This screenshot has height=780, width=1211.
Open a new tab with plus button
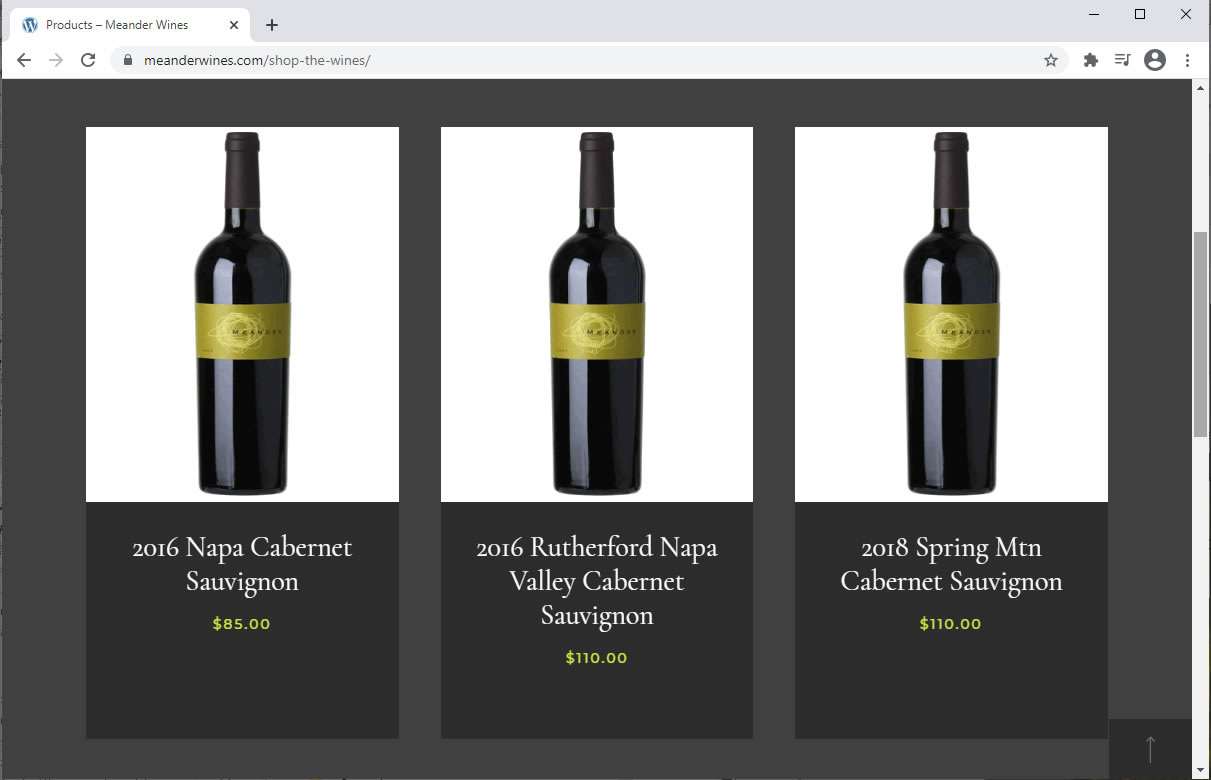coord(272,25)
